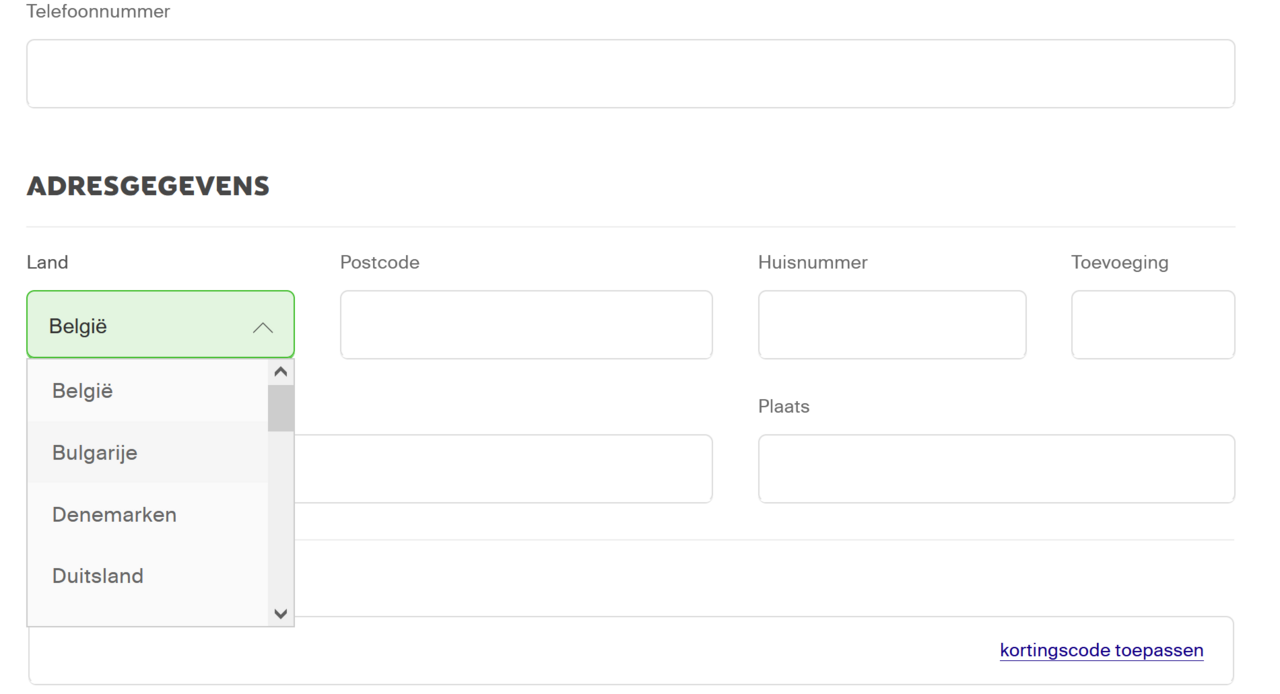Collapse the Land dropdown using its chevron arrow

(262, 327)
